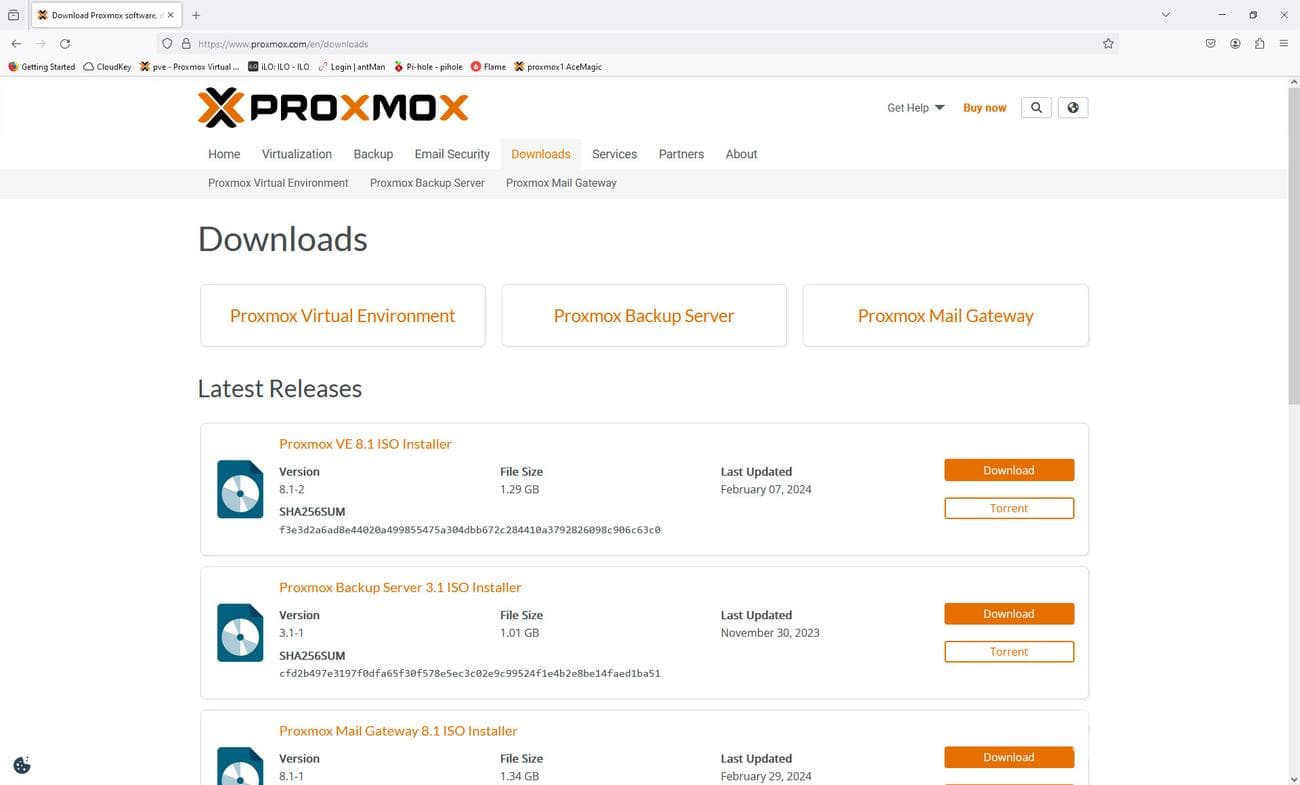Click the disc icon for Backup Server 3.1
Viewport: 1300px width, 785px height.
click(240, 633)
